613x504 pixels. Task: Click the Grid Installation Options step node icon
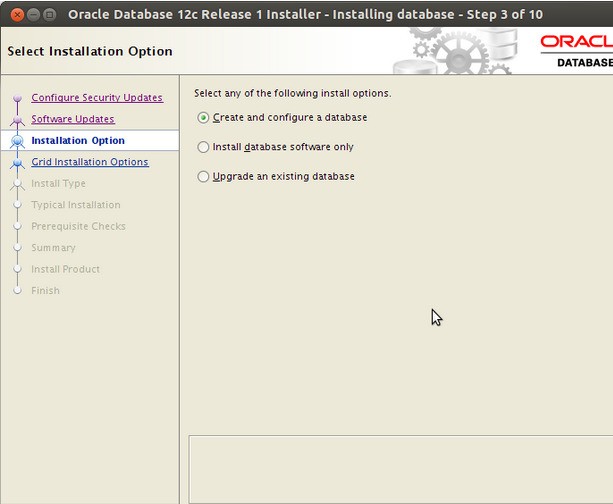pyautogui.click(x=17, y=162)
